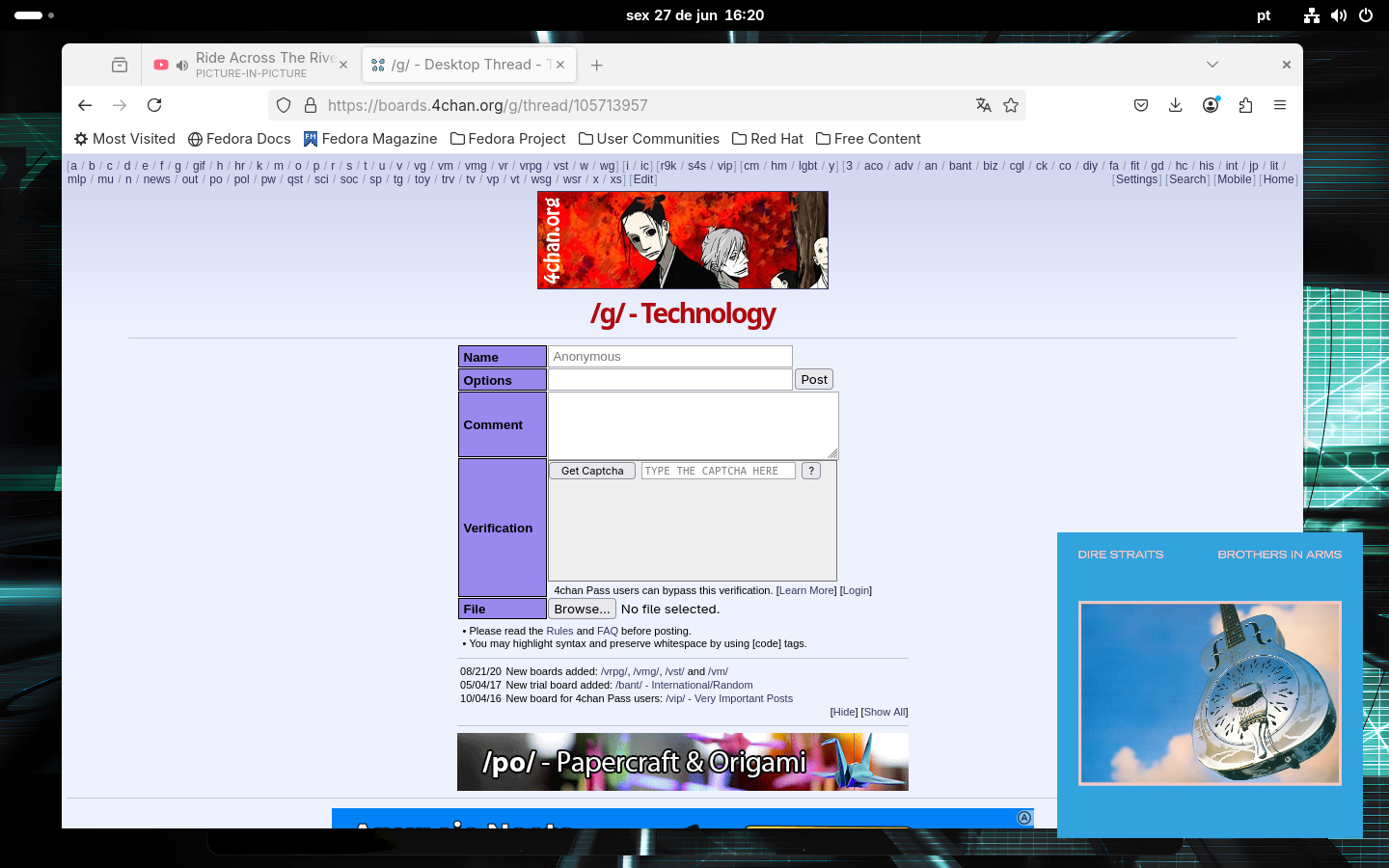Open the Search link in top nav
Image resolution: width=1389 pixels, height=868 pixels.
click(x=1187, y=179)
